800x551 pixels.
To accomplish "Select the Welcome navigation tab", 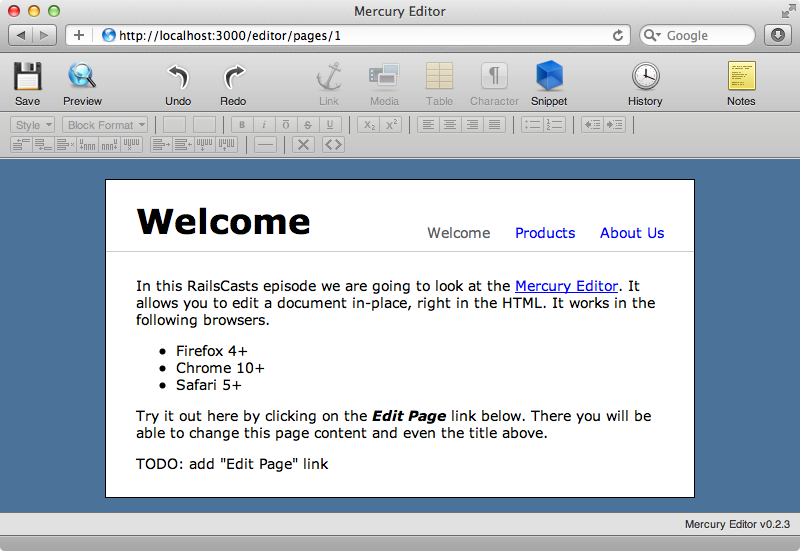I will (459, 233).
